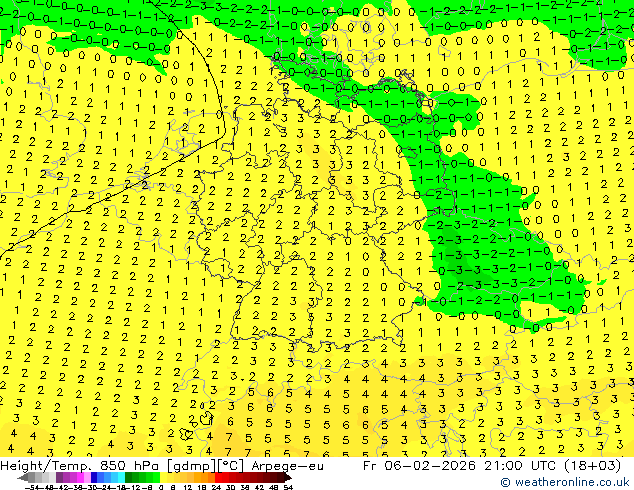Pick the yellow band of the temperature legend
Image resolution: width=634 pixels, height=490 pixels.
[x=170, y=477]
